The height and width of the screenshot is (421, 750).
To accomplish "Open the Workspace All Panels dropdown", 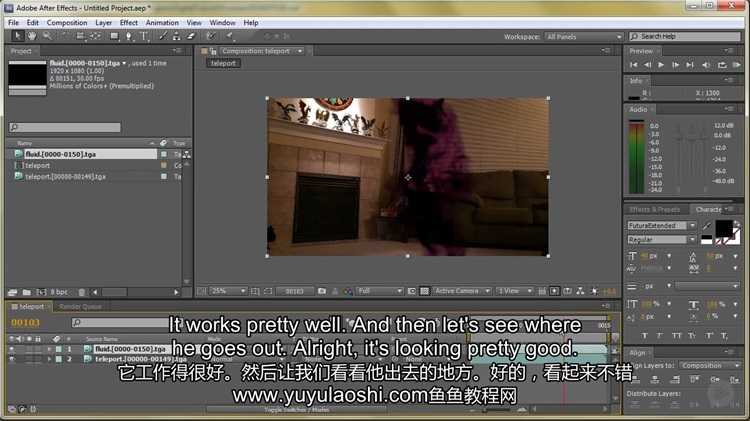I will tap(584, 37).
